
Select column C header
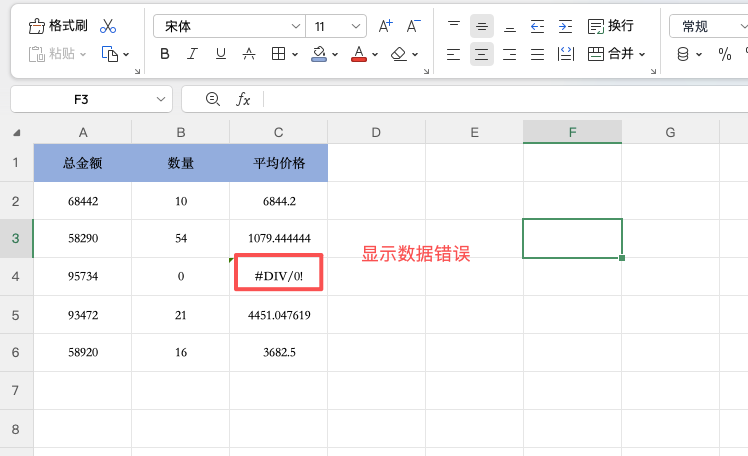tap(279, 133)
